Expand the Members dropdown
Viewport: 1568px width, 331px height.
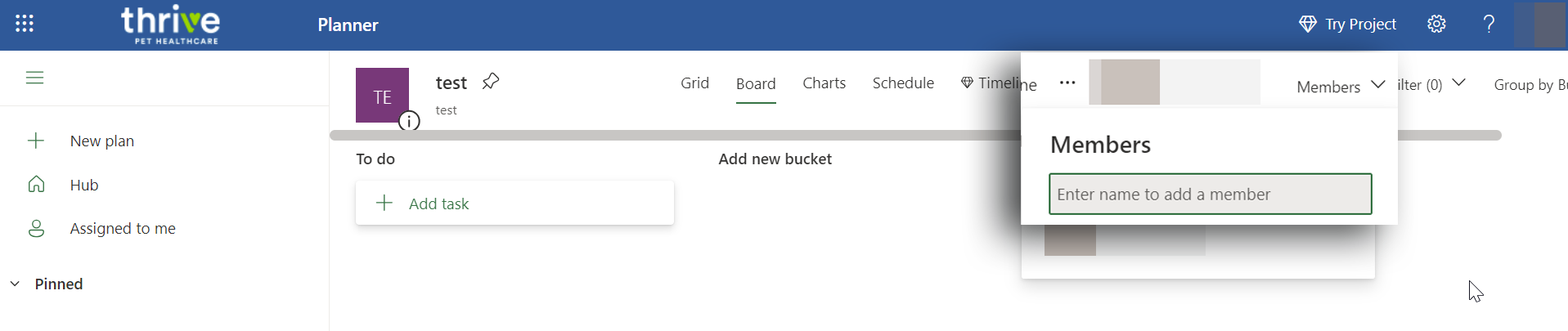1340,86
